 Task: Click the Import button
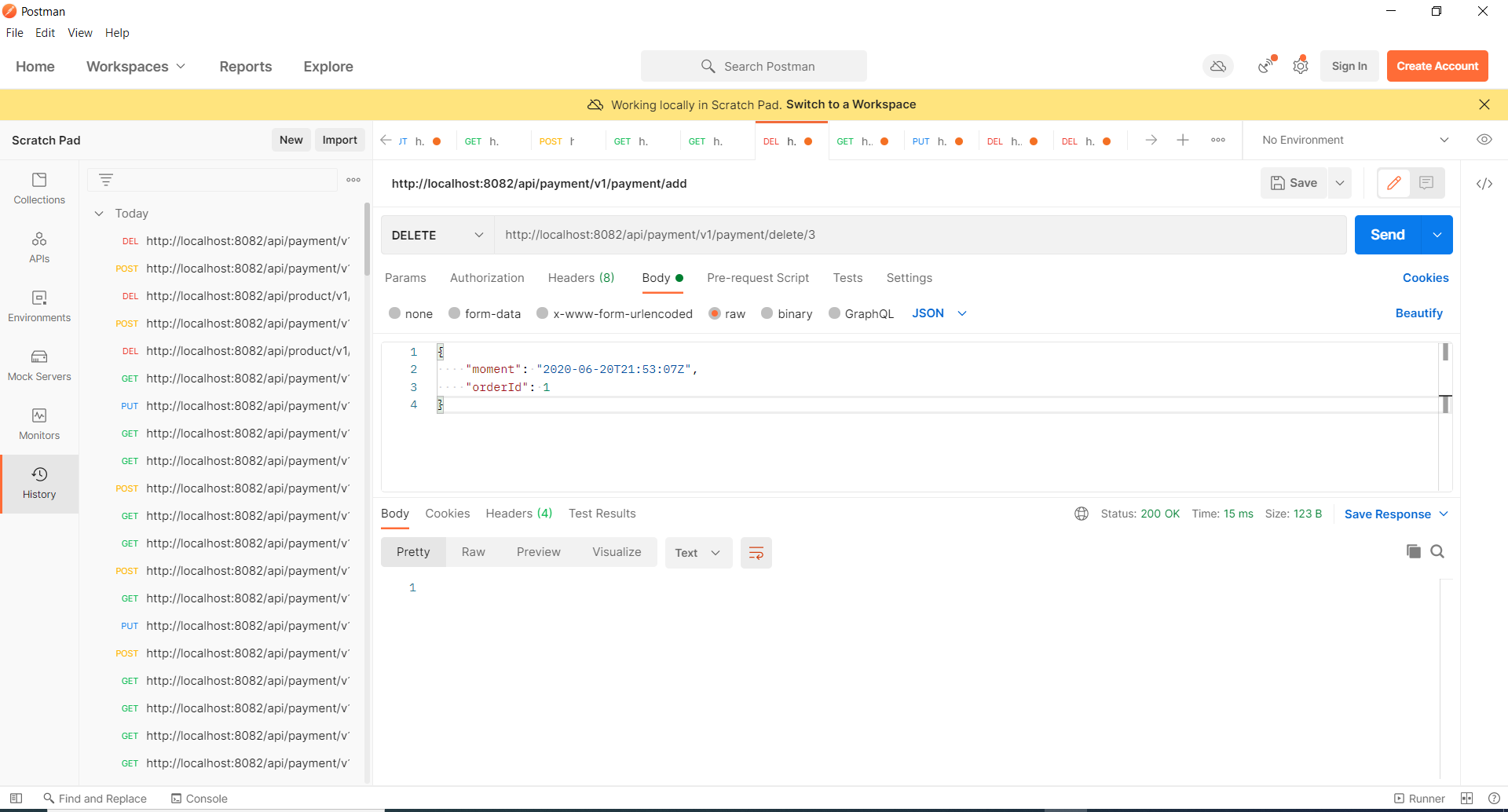tap(340, 140)
